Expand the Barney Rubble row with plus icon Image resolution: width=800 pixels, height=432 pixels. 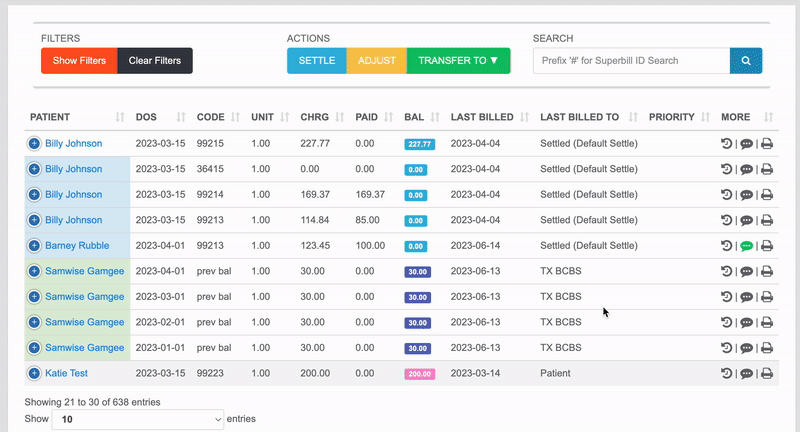34,246
